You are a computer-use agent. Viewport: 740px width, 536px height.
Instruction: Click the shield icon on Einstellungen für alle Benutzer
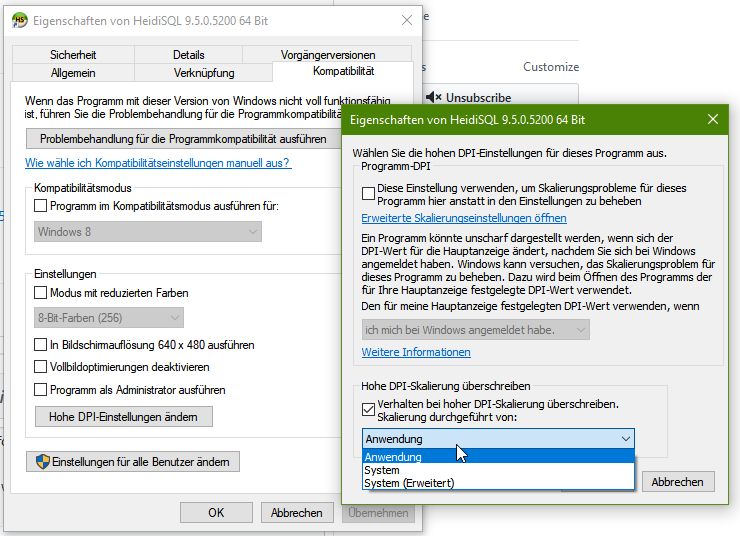43,461
